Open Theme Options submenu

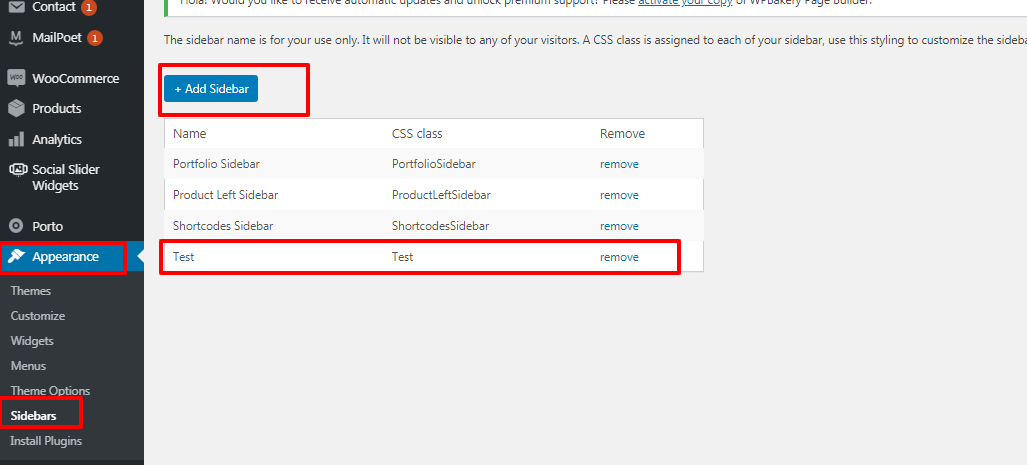coord(50,391)
